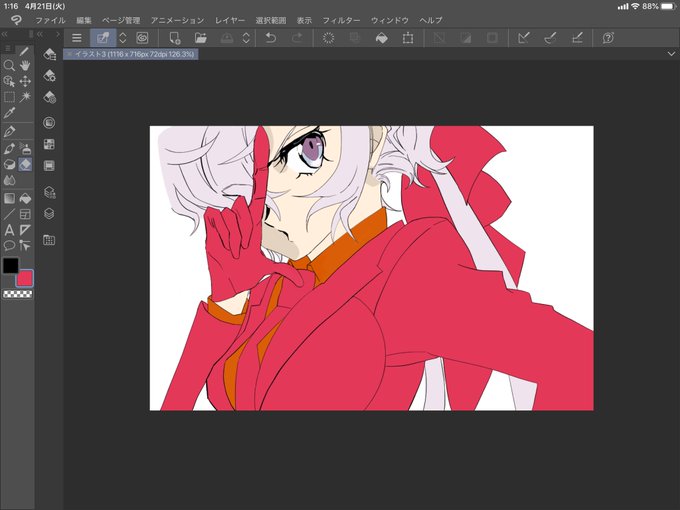Select the Auto select magic wand

click(x=25, y=97)
